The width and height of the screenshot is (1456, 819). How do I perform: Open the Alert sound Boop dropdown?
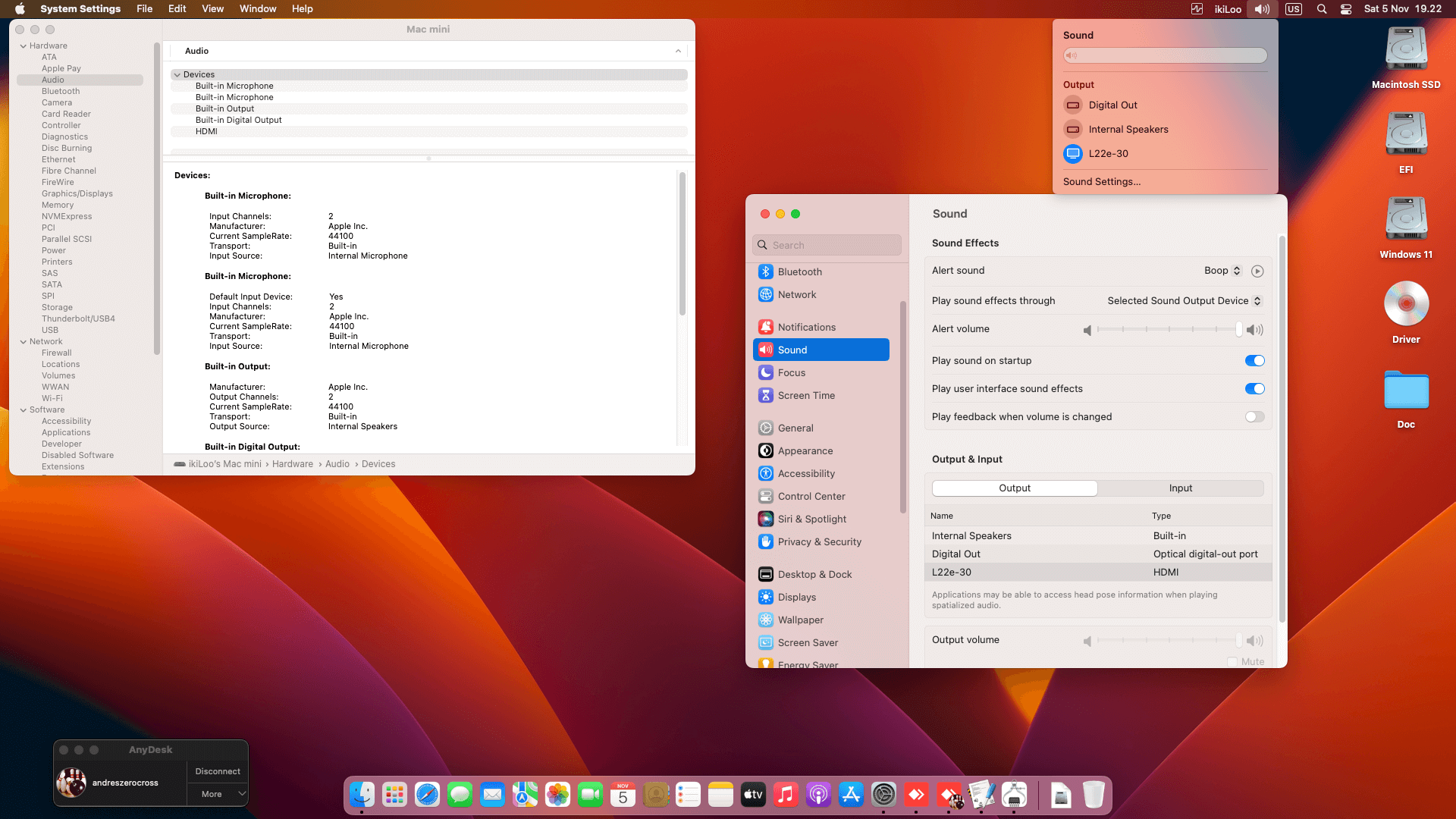point(1222,271)
